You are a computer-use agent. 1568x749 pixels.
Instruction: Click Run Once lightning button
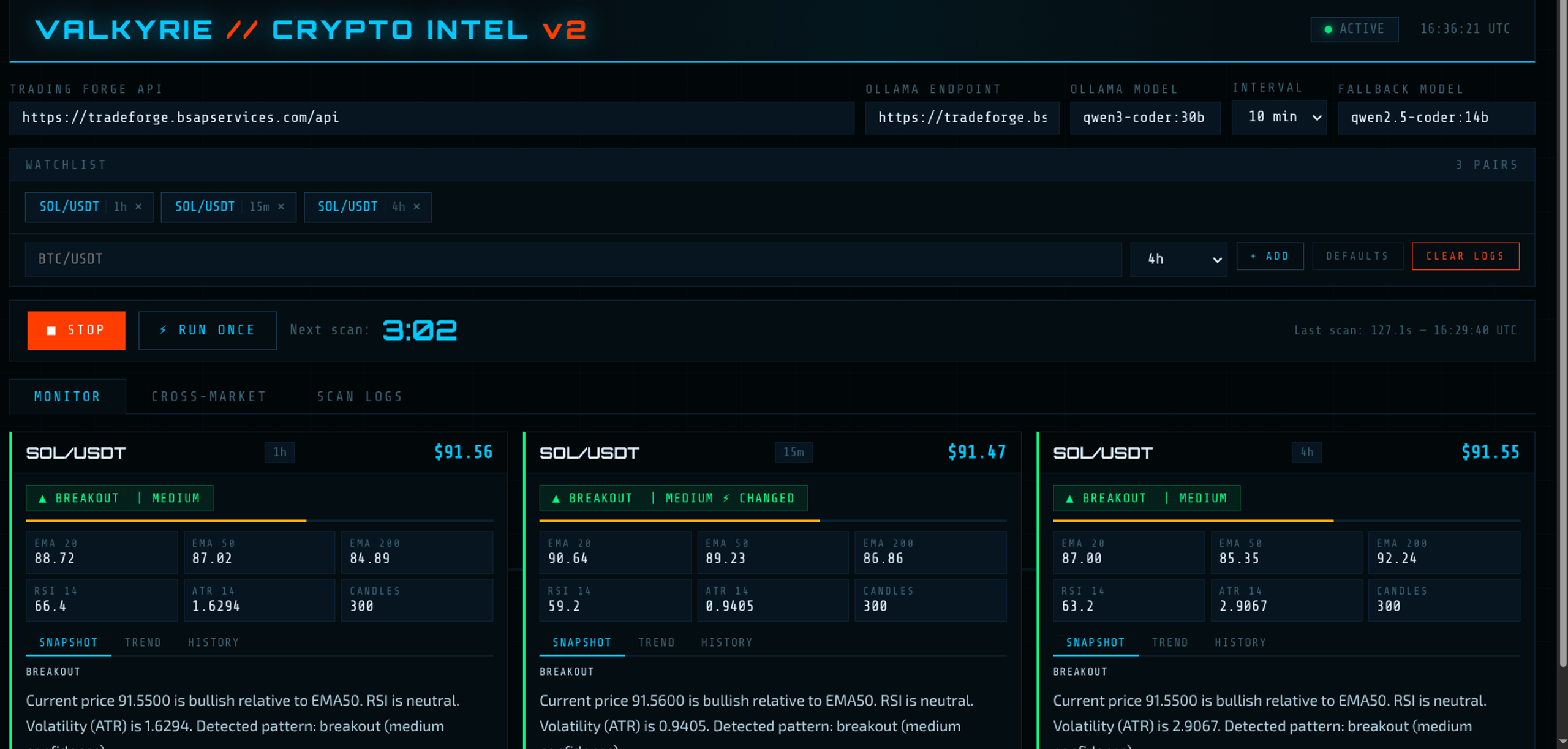coord(208,330)
